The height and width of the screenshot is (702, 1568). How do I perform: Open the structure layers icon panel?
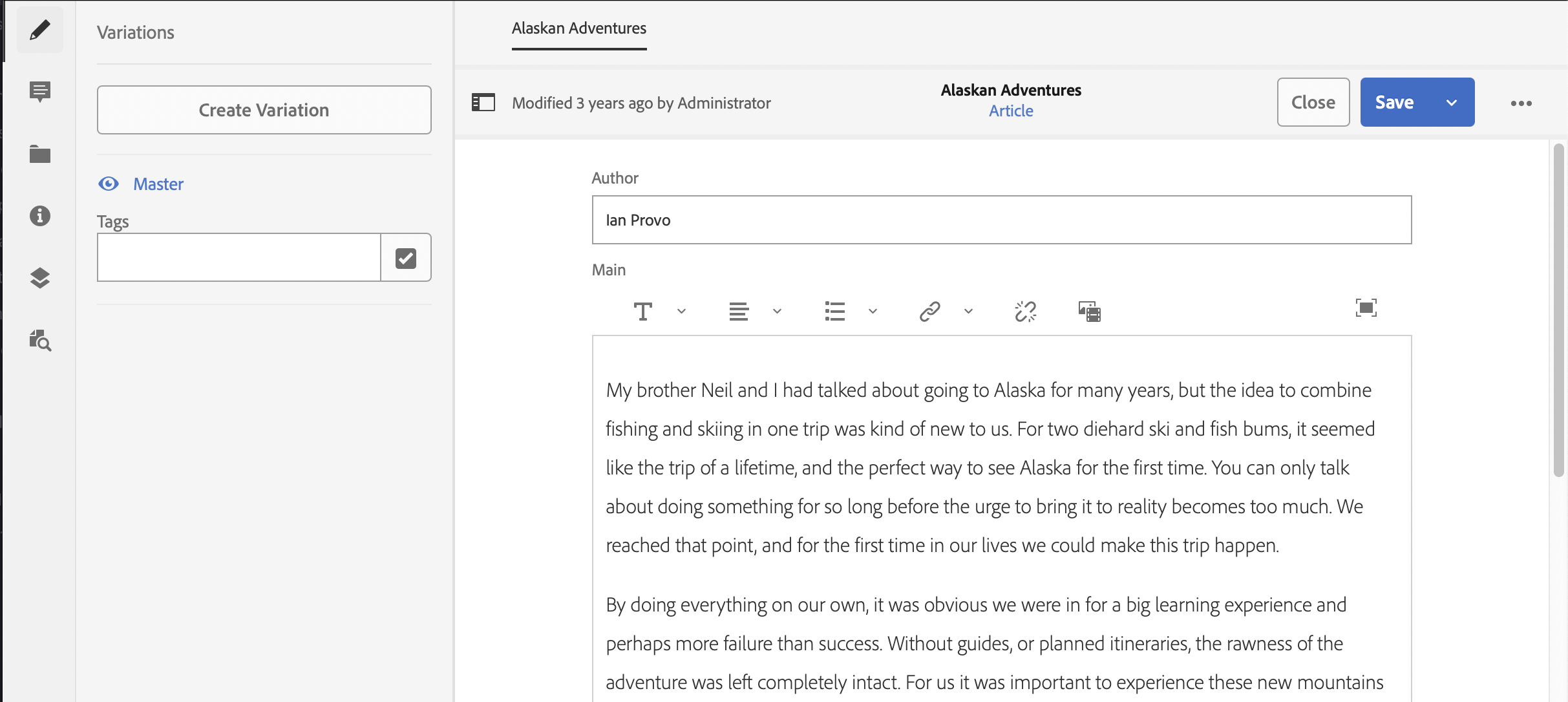39,278
